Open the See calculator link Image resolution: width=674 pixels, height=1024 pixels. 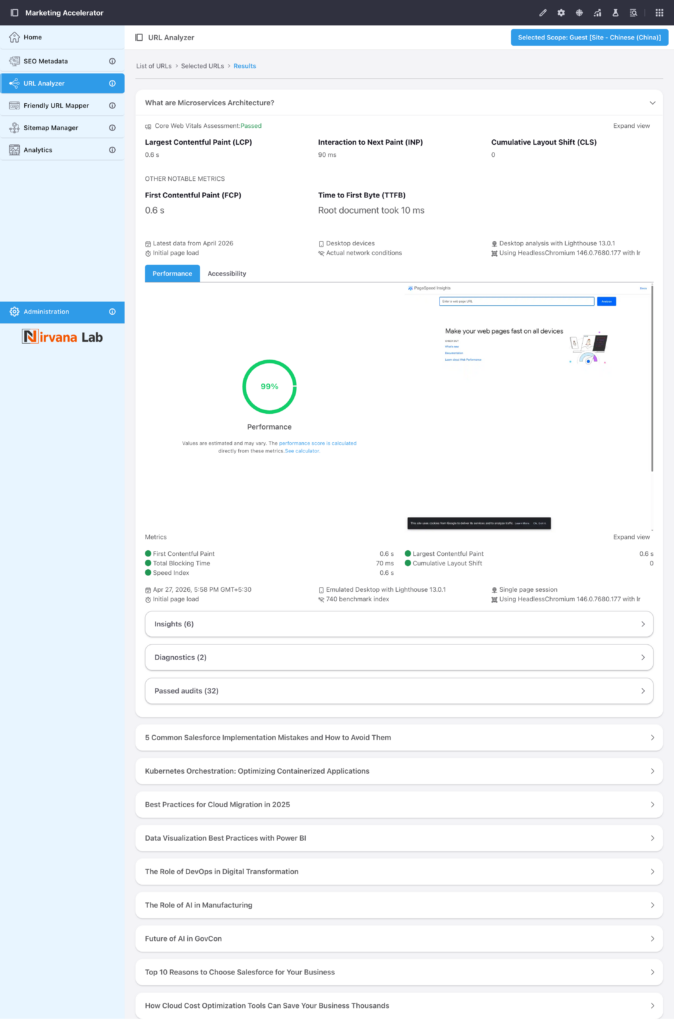pos(302,451)
